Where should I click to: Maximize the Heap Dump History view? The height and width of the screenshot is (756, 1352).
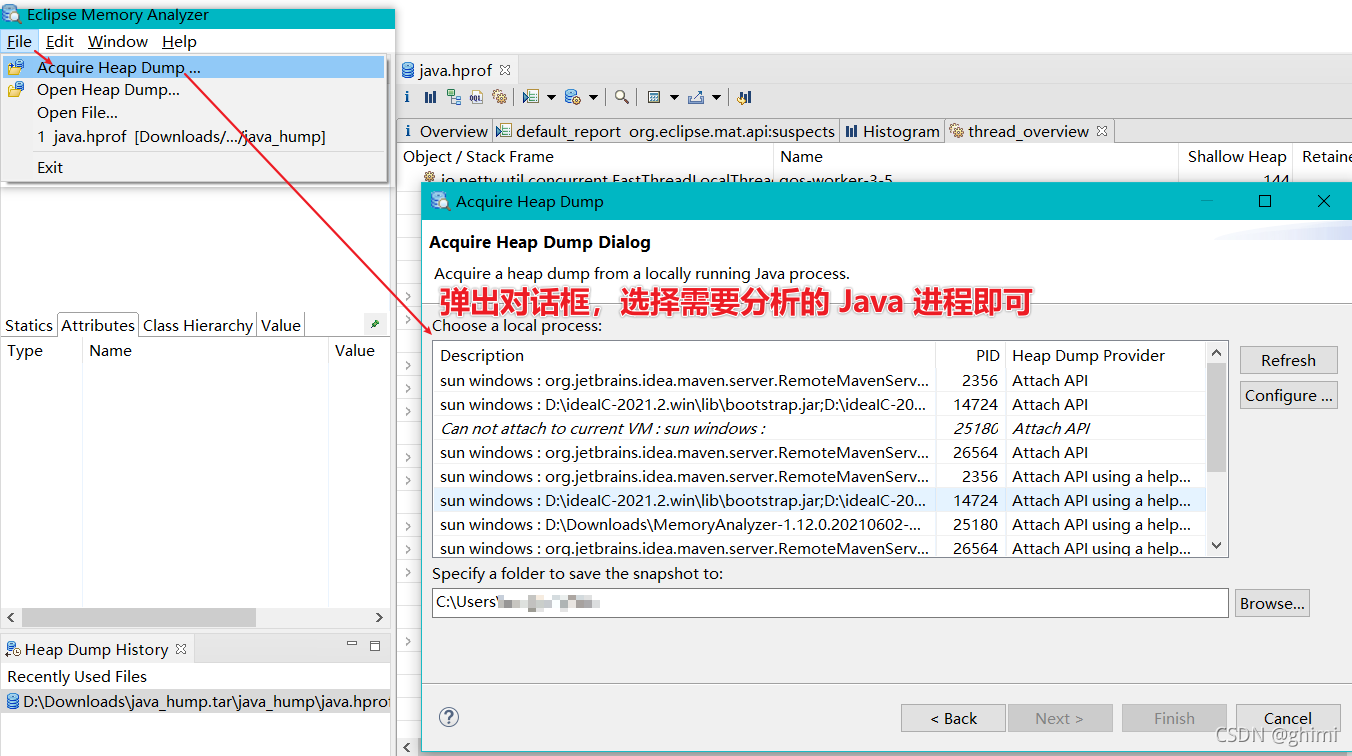pos(375,646)
